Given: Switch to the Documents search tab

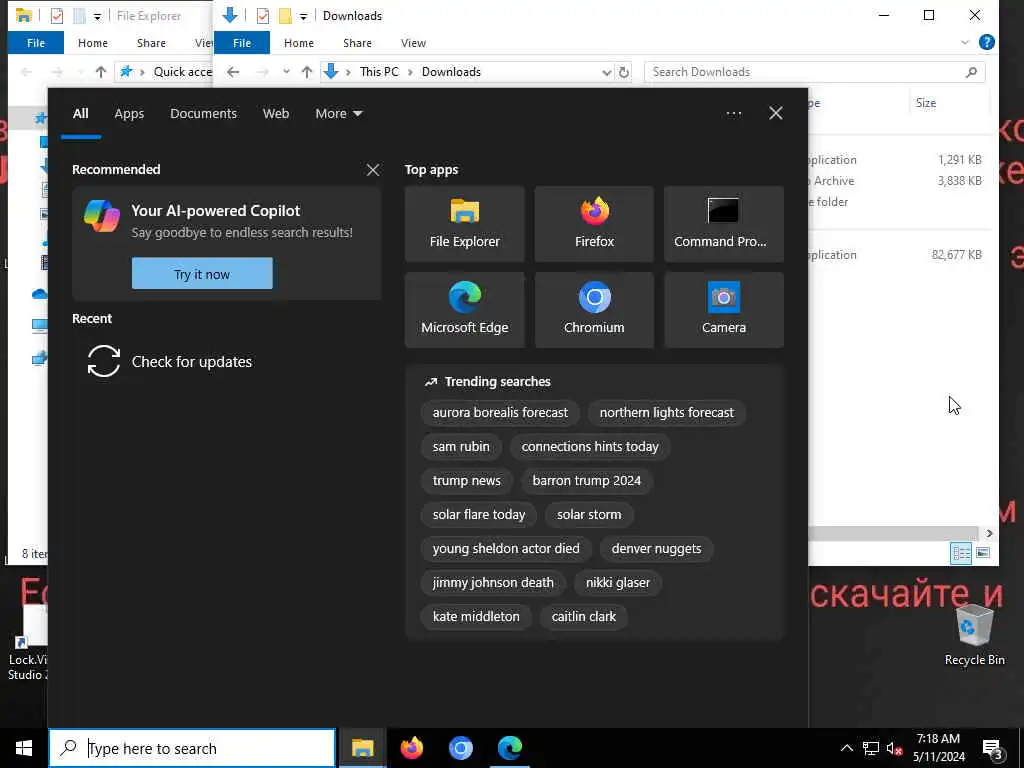Looking at the screenshot, I should 203,114.
